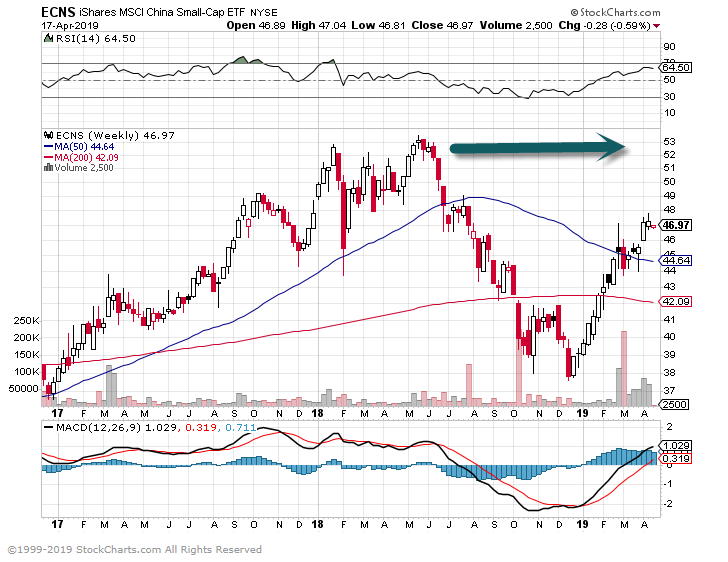Click the Open 46.89 value
This screenshot has width=728, height=562.
pos(256,26)
